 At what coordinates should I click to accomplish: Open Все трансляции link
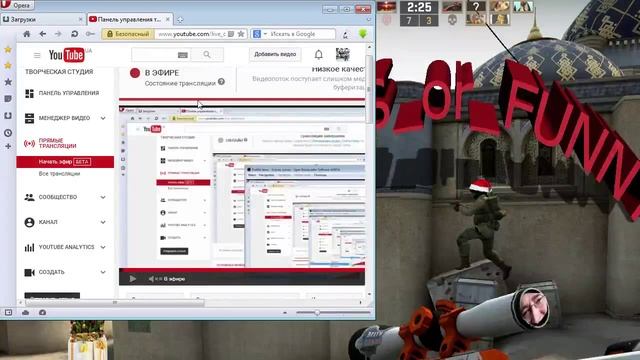pos(59,173)
